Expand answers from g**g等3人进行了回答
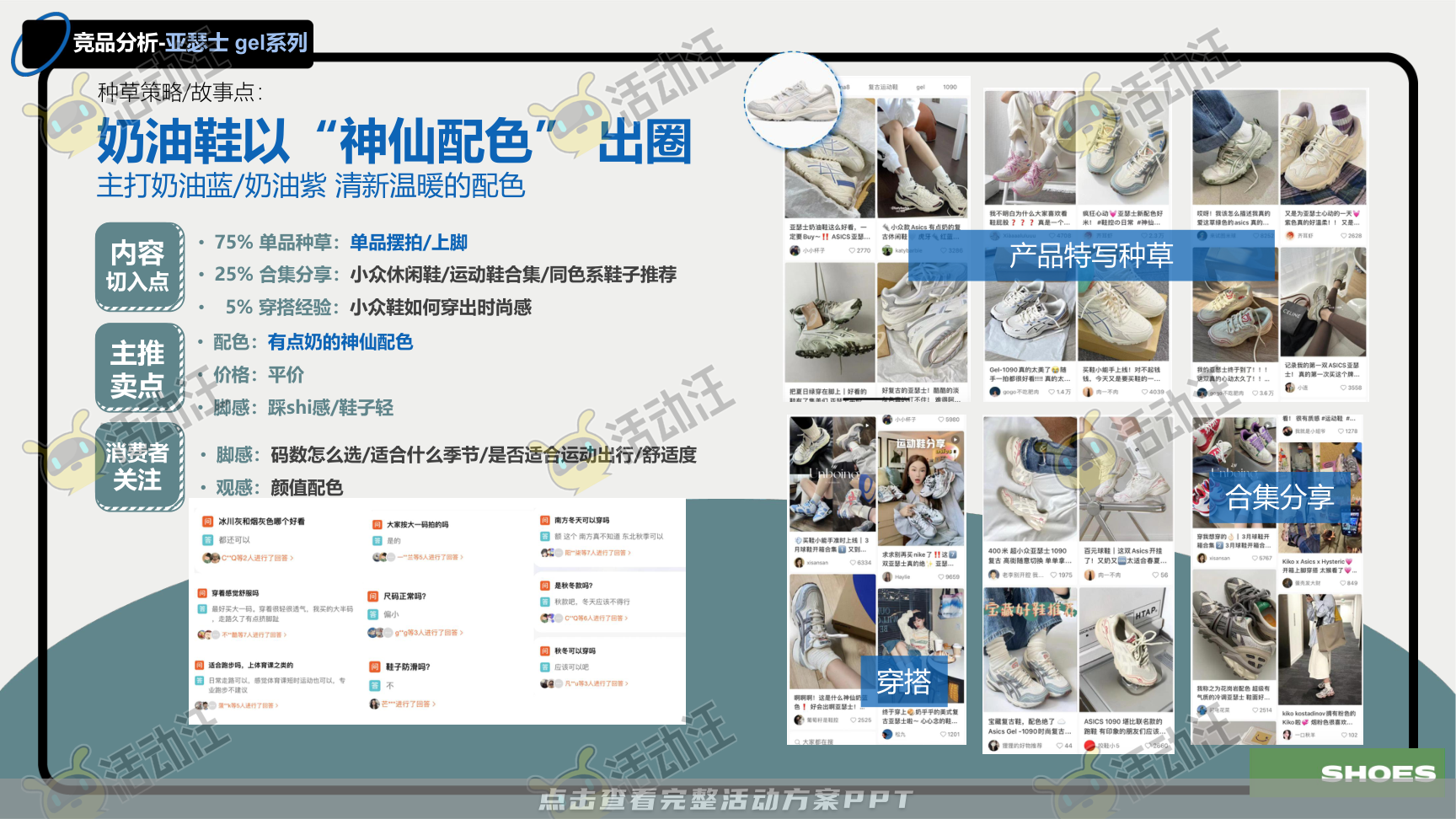Screen dimensions: 1456x819 429,633
